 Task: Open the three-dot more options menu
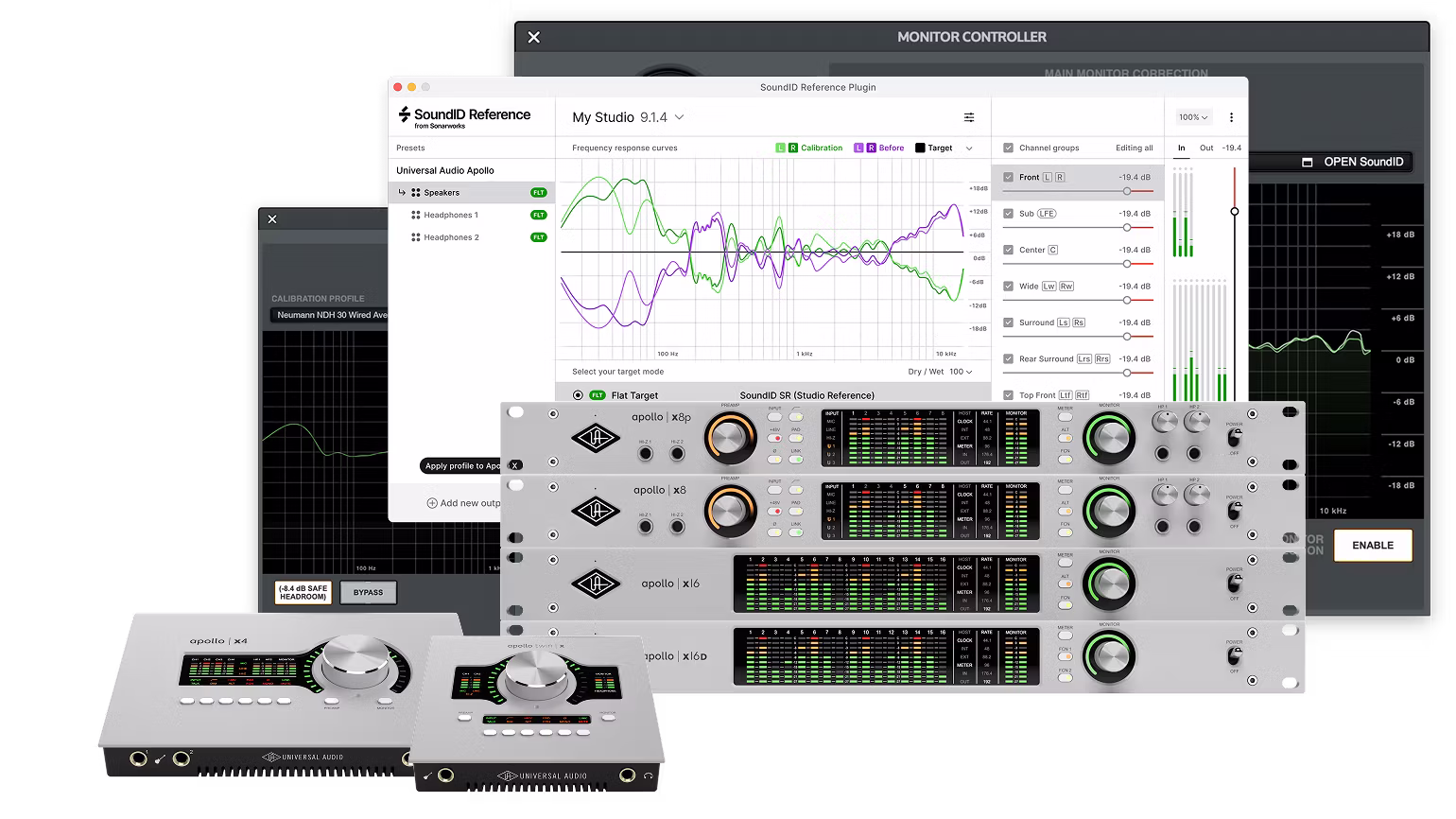1231,117
